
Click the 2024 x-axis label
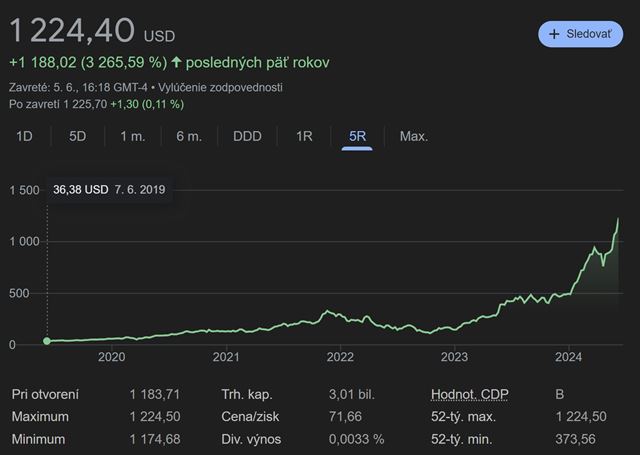(x=568, y=357)
